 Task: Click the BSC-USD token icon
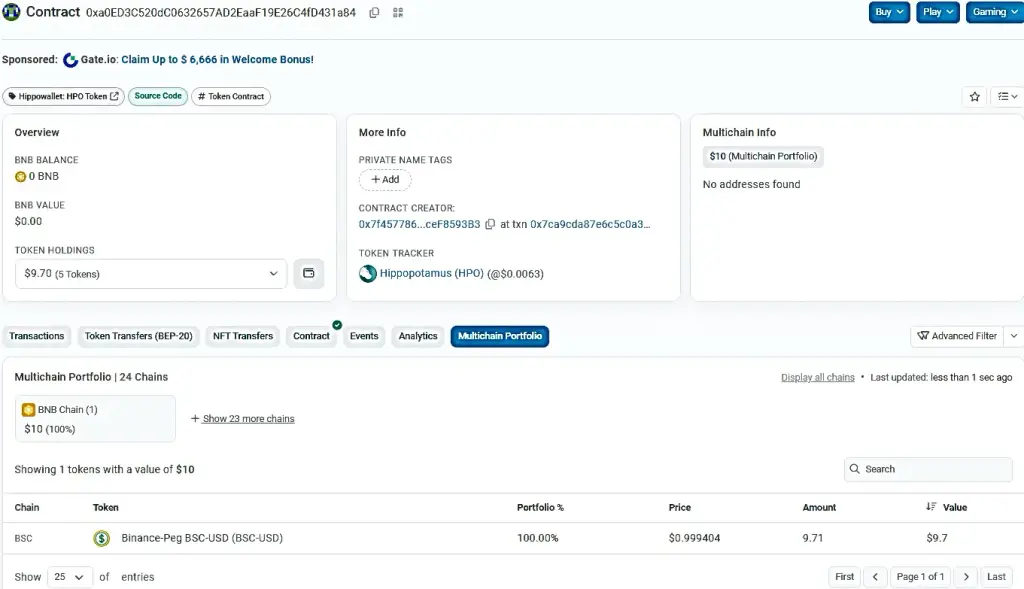[101, 538]
